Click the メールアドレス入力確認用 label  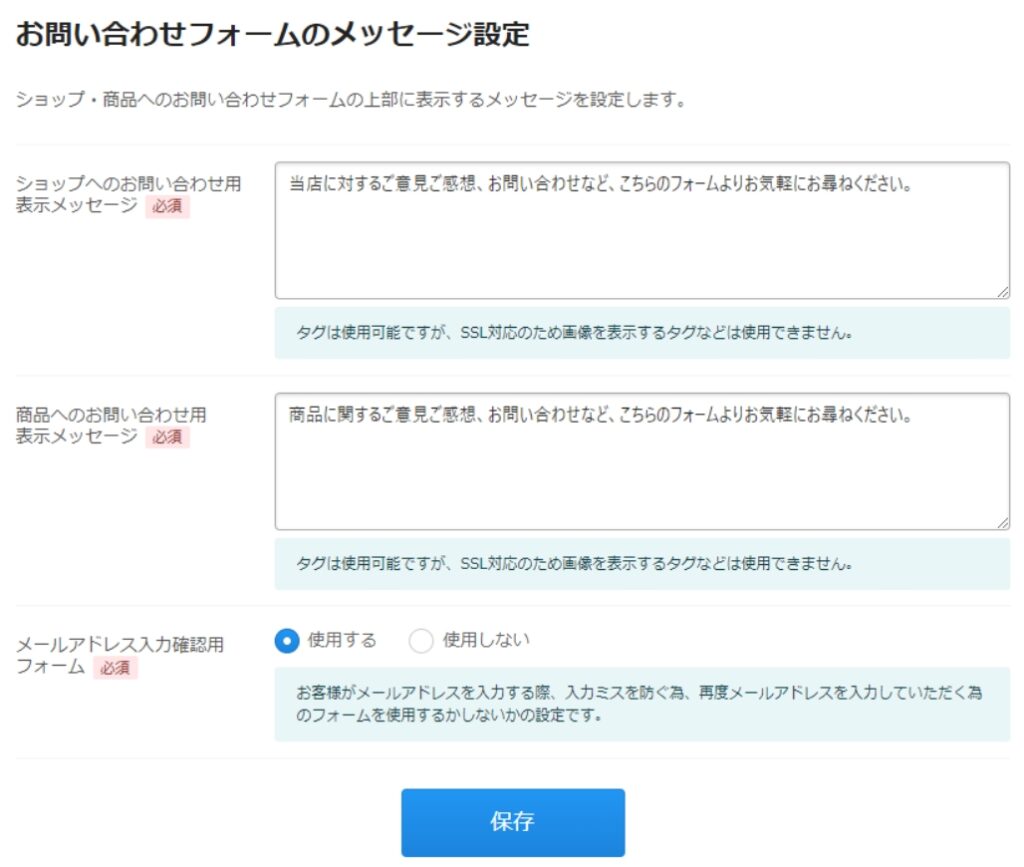(x=120, y=645)
